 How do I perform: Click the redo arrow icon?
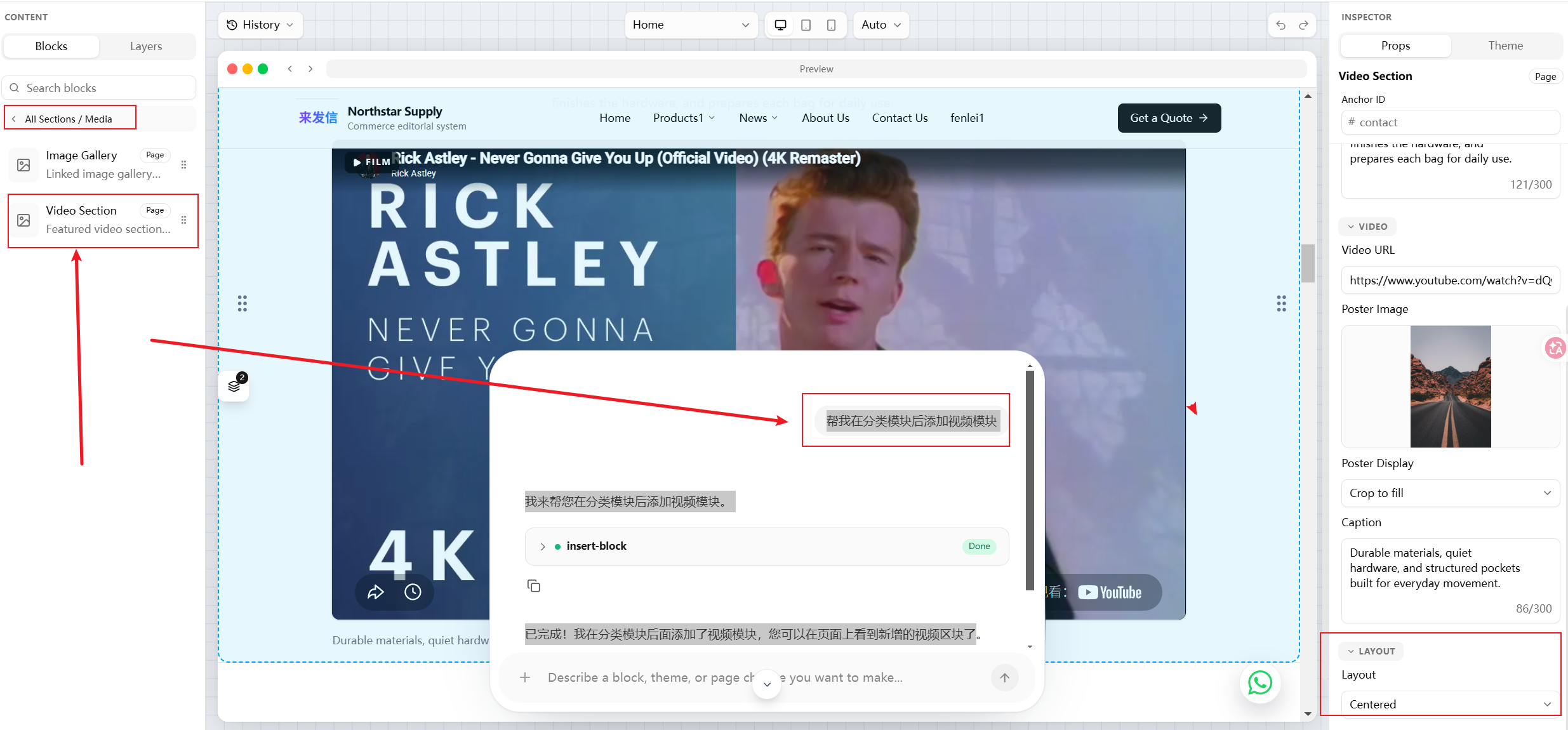point(1303,25)
